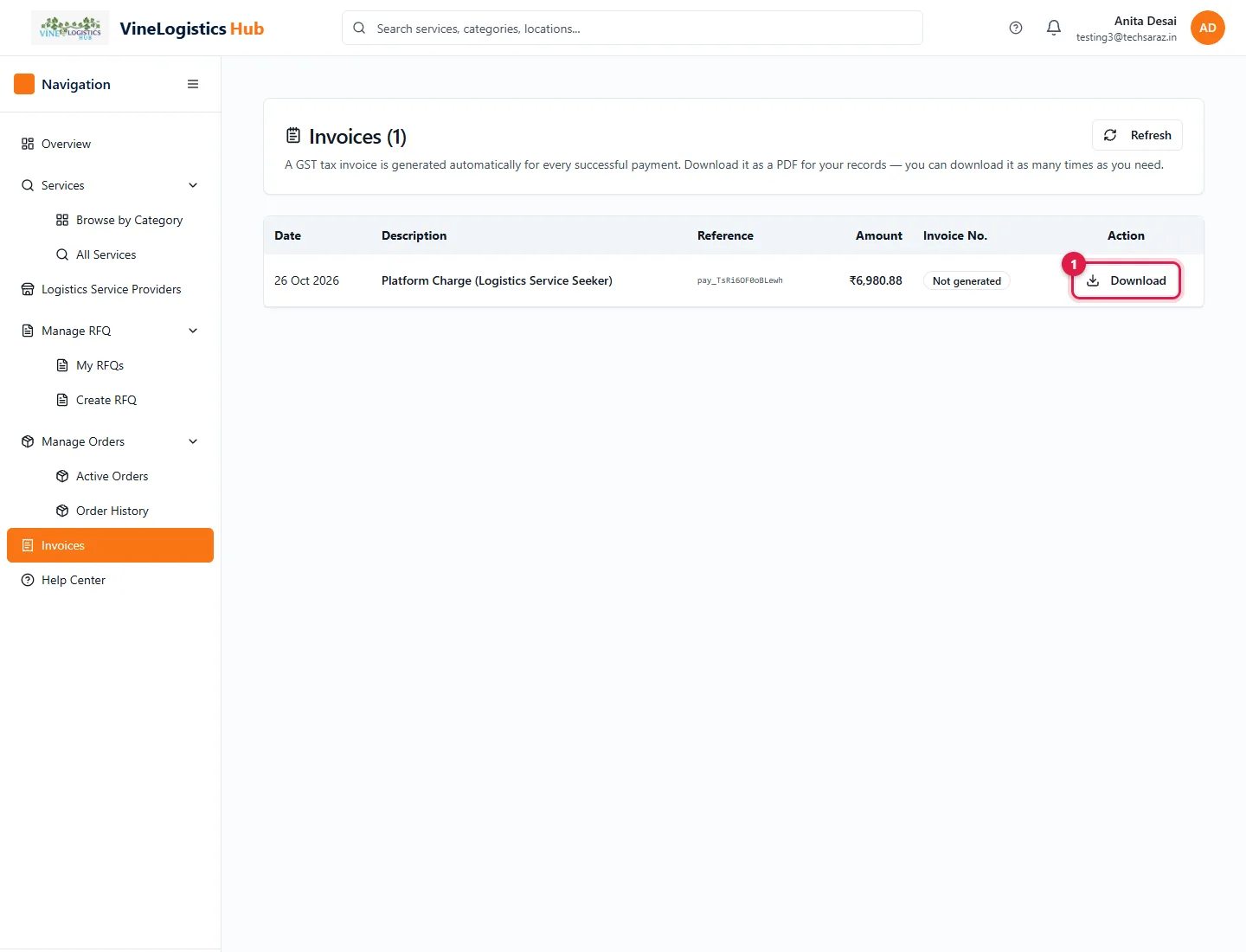Click the Create RFQ document icon
The width and height of the screenshot is (1246, 952).
pyautogui.click(x=62, y=400)
